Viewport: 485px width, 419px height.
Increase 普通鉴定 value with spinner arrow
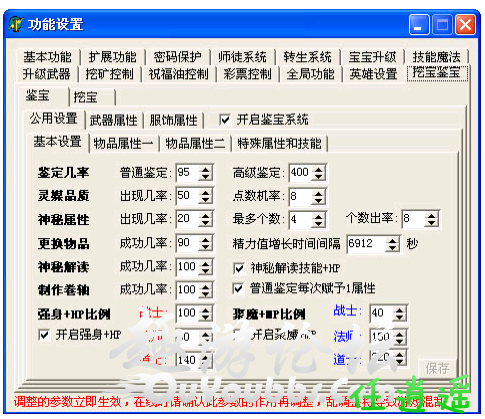[206, 170]
